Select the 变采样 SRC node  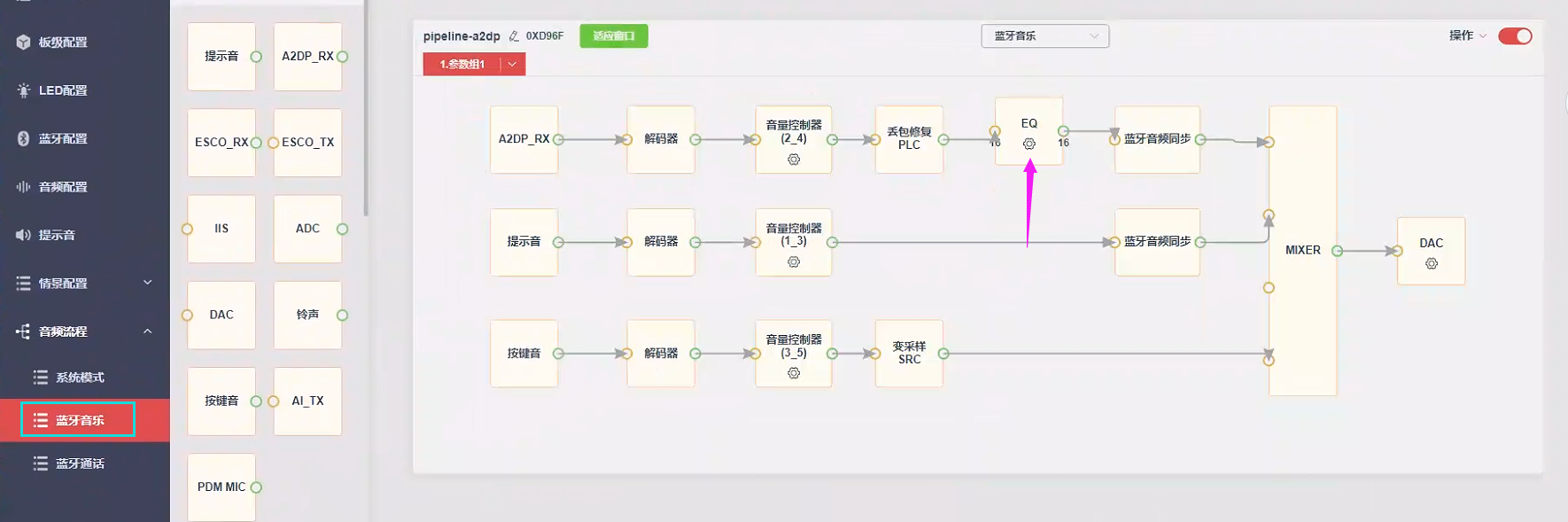[x=909, y=354]
